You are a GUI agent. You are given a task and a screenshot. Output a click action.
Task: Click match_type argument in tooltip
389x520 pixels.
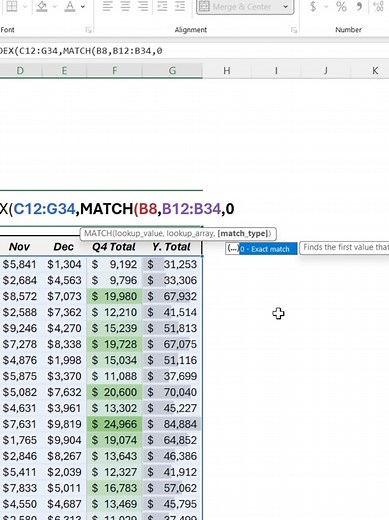tap(243, 233)
